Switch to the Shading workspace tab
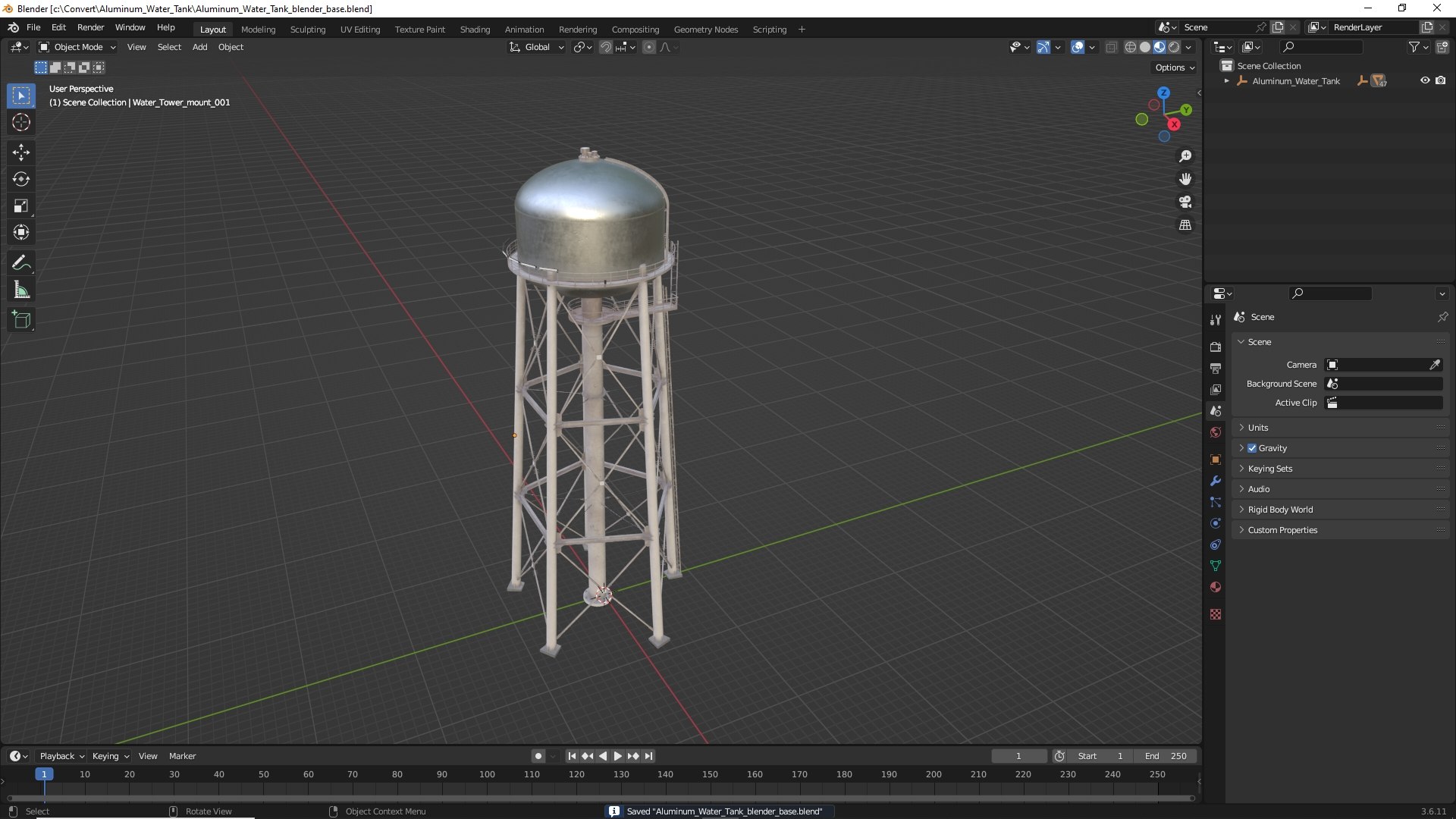The width and height of the screenshot is (1456, 819). (x=475, y=30)
